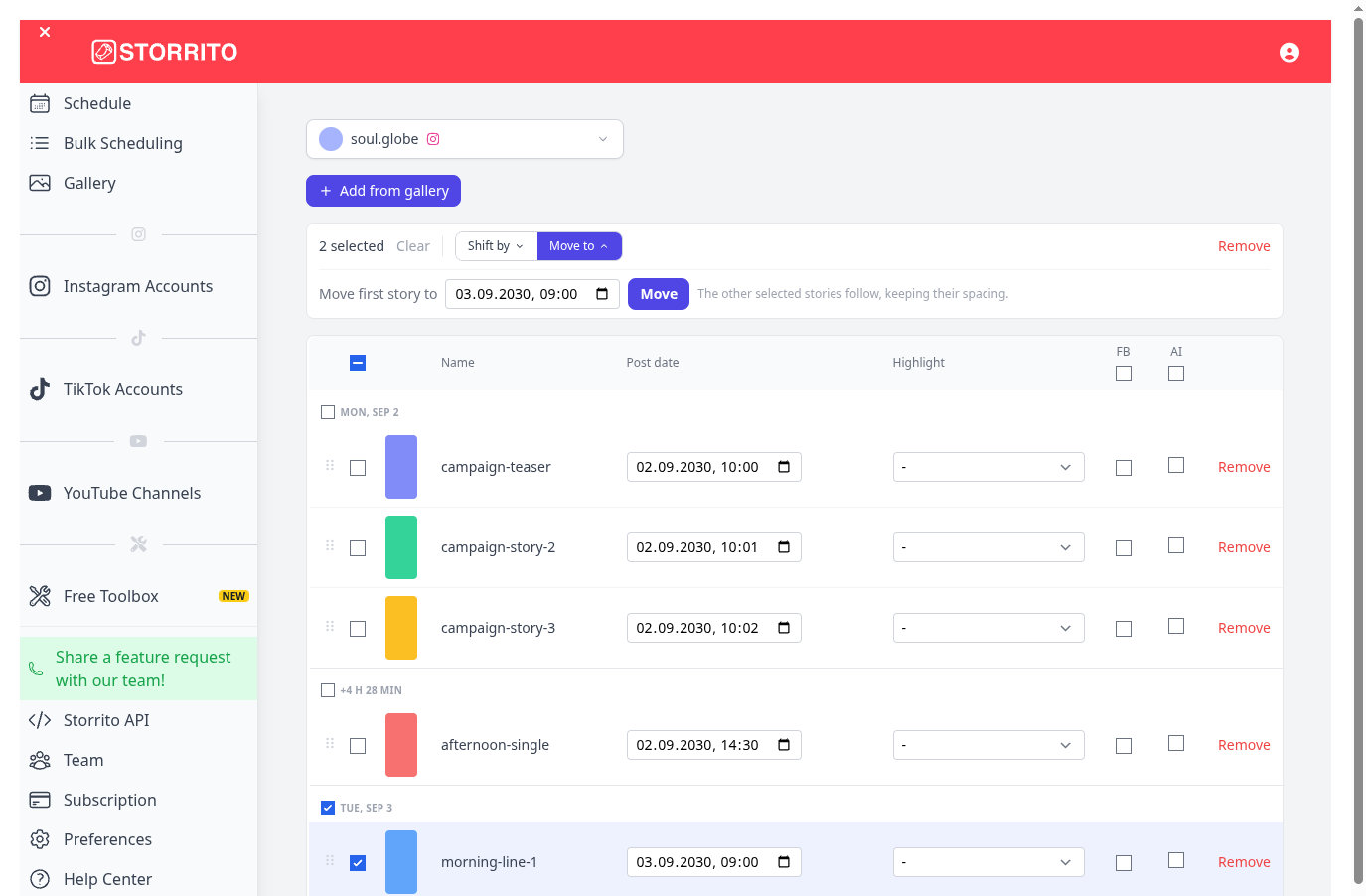The image size is (1366, 896).
Task: Uncheck the TUE, SEP 3 group checkbox
Action: pyautogui.click(x=328, y=808)
